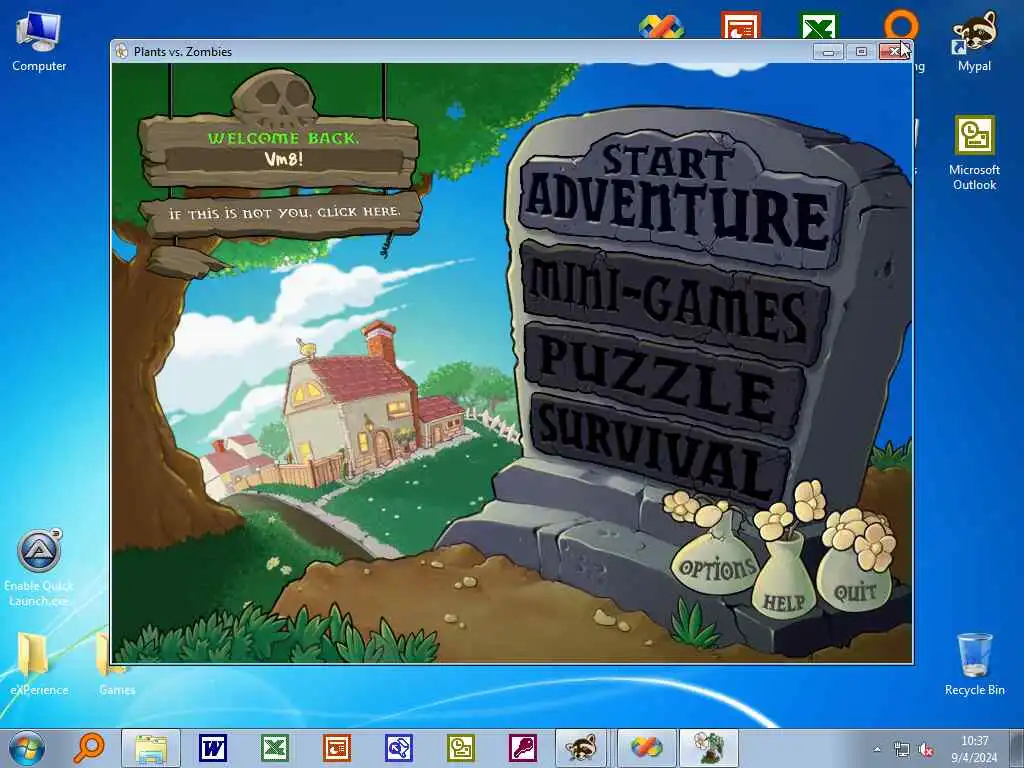Launch Excel from the taskbar
This screenshot has height=768, width=1024.
[x=275, y=748]
